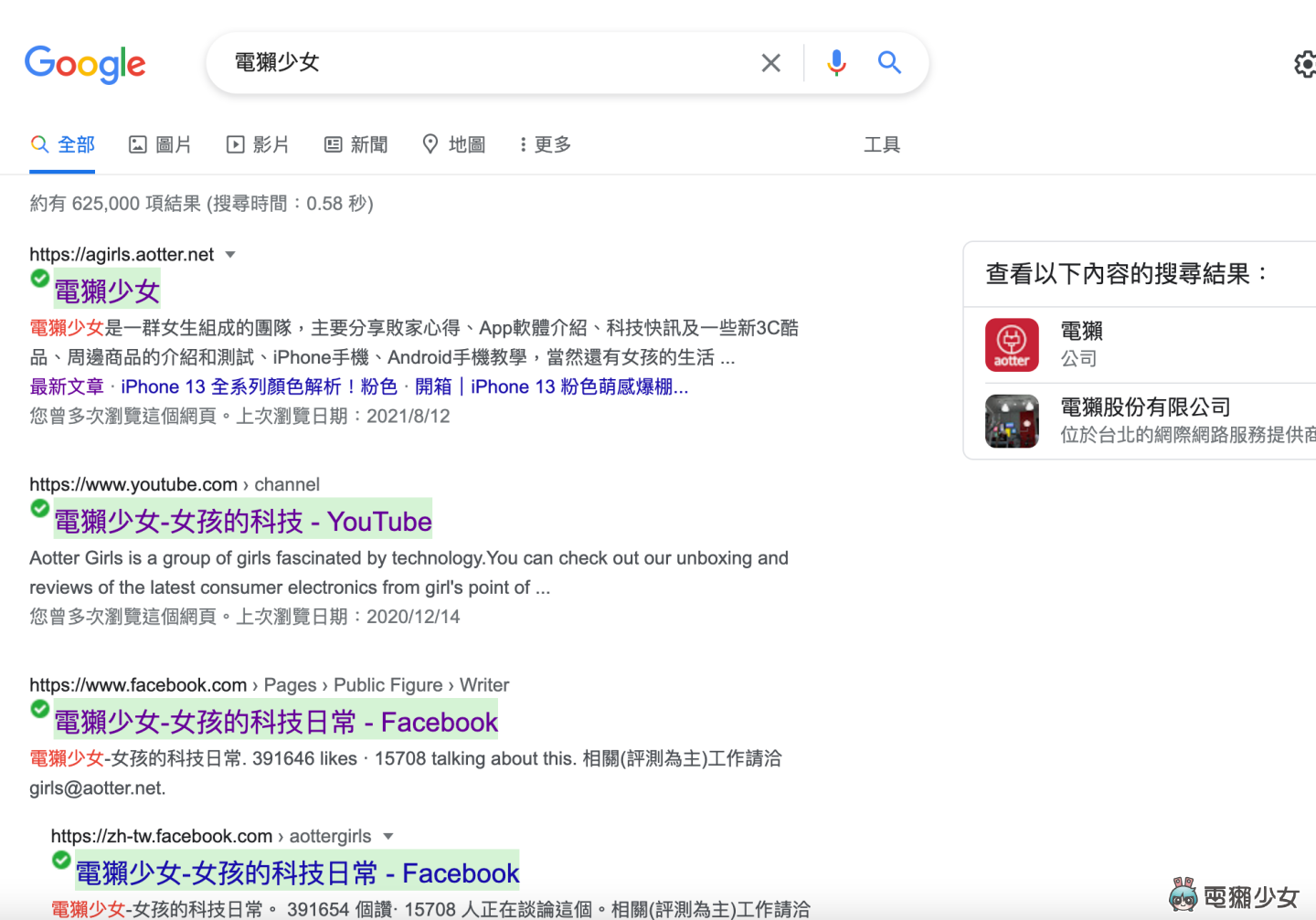Select the 全部 tab
The image size is (1316, 920).
click(x=62, y=144)
